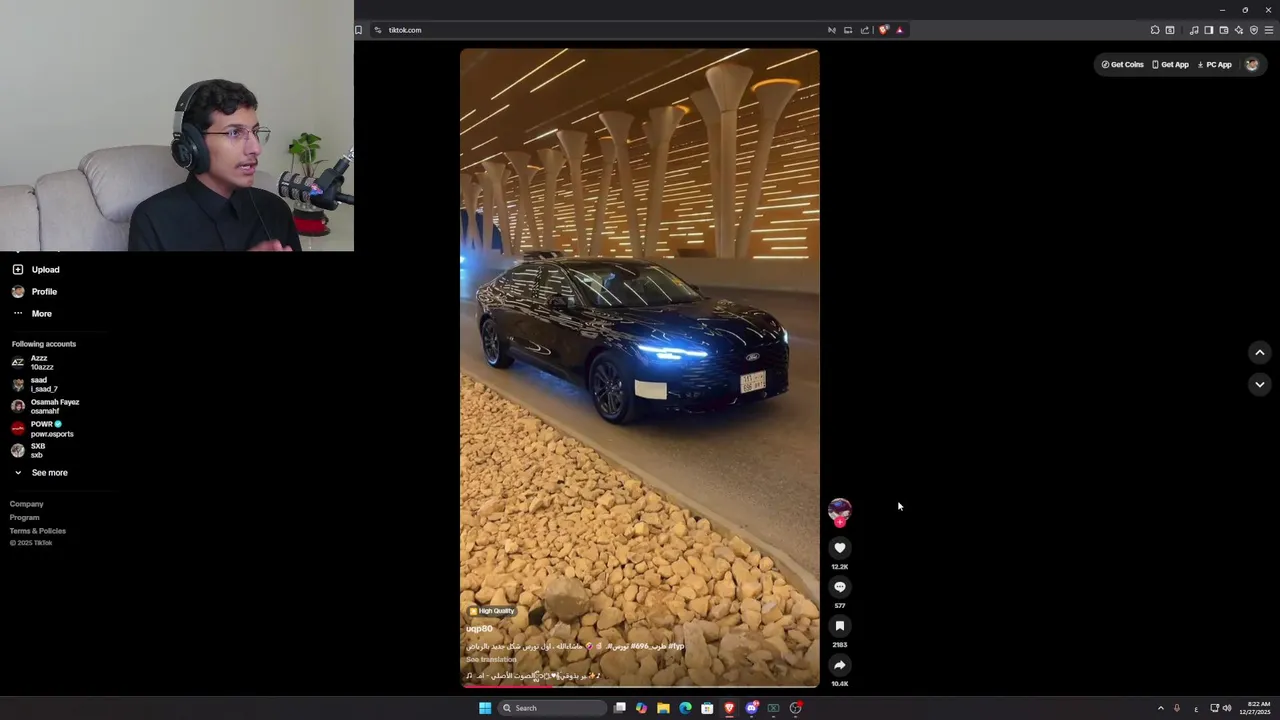The width and height of the screenshot is (1280, 720).
Task: Open Microsoft Edge from the taskbar
Action: [685, 708]
